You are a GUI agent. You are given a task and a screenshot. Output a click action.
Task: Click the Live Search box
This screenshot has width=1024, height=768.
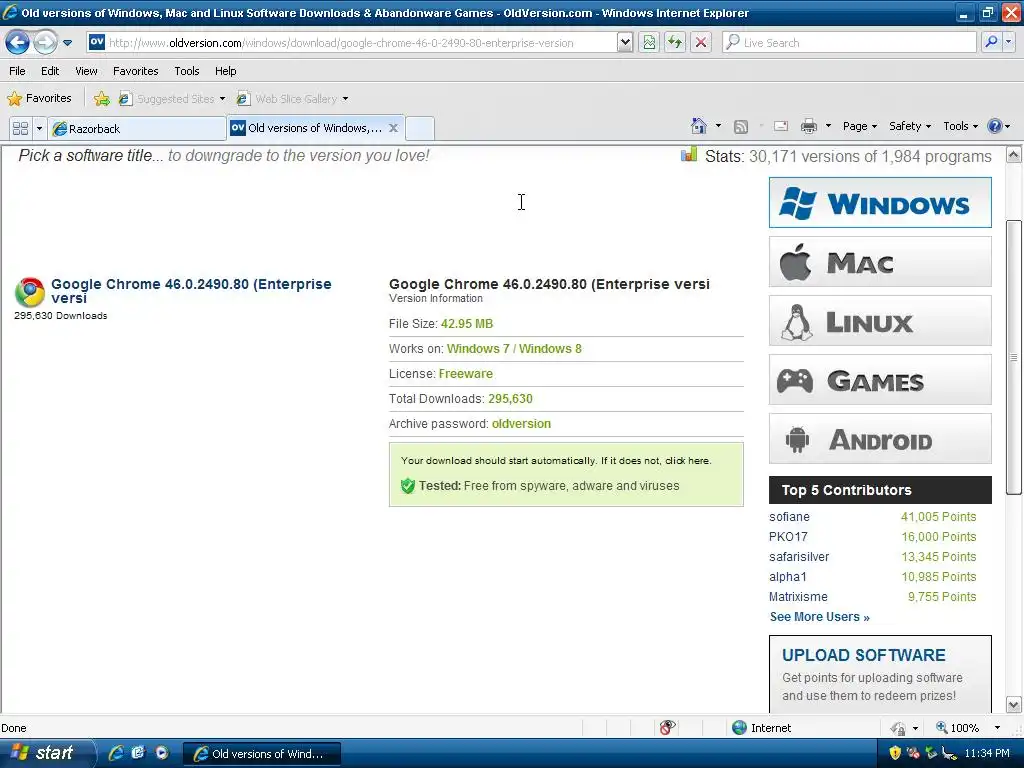(849, 42)
